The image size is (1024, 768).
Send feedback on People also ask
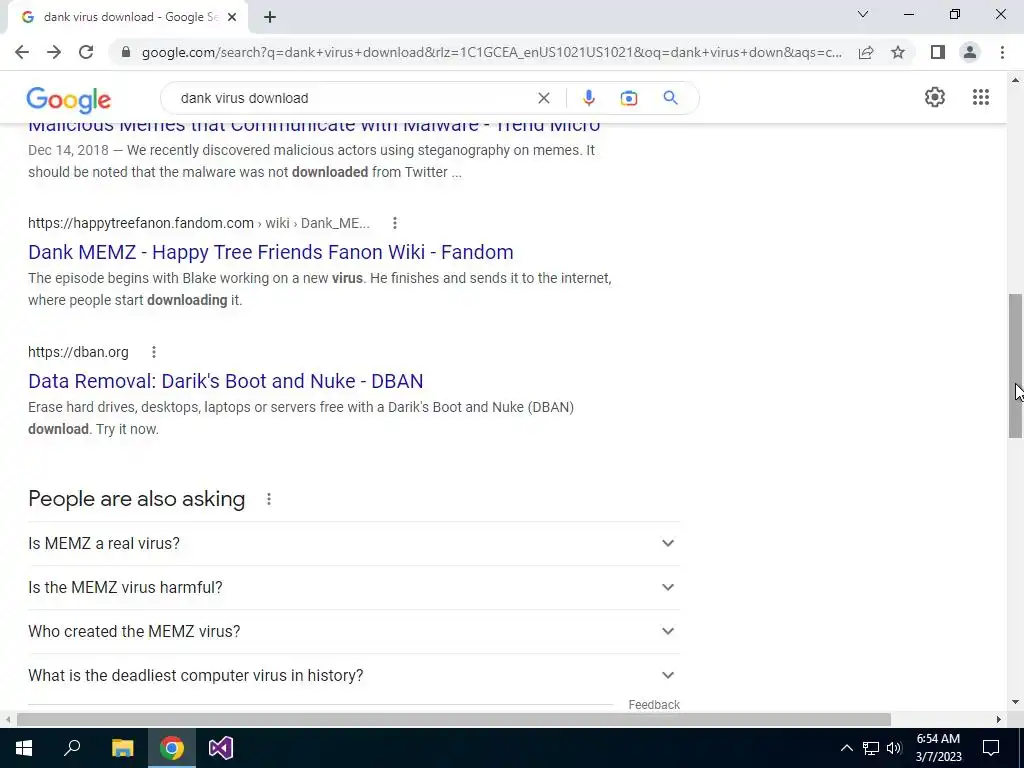click(x=654, y=705)
